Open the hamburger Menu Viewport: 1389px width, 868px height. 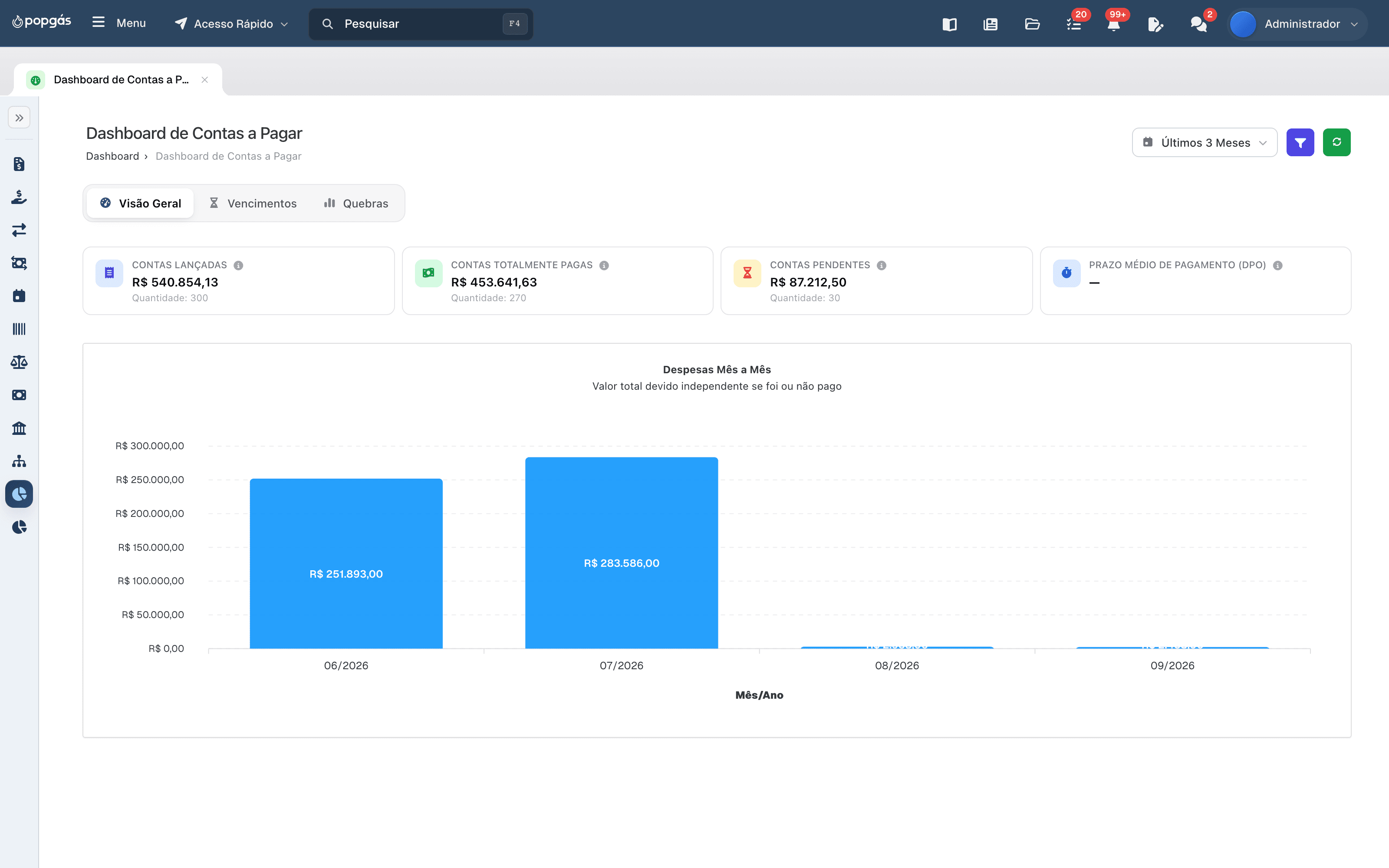click(119, 23)
